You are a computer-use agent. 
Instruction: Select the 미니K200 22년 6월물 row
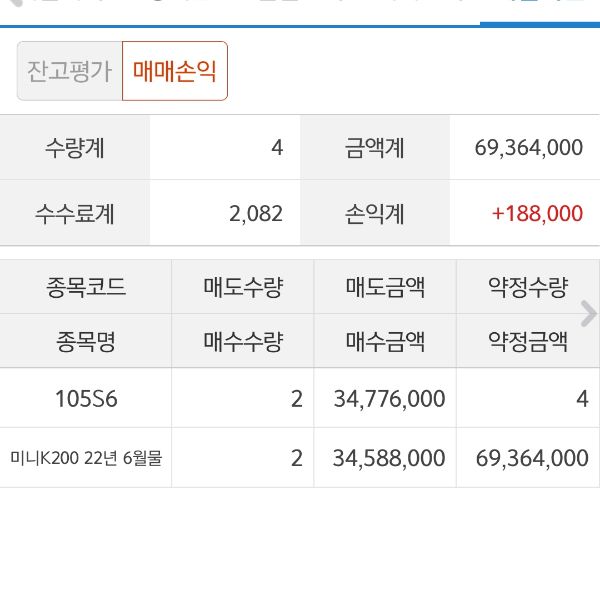point(86,458)
